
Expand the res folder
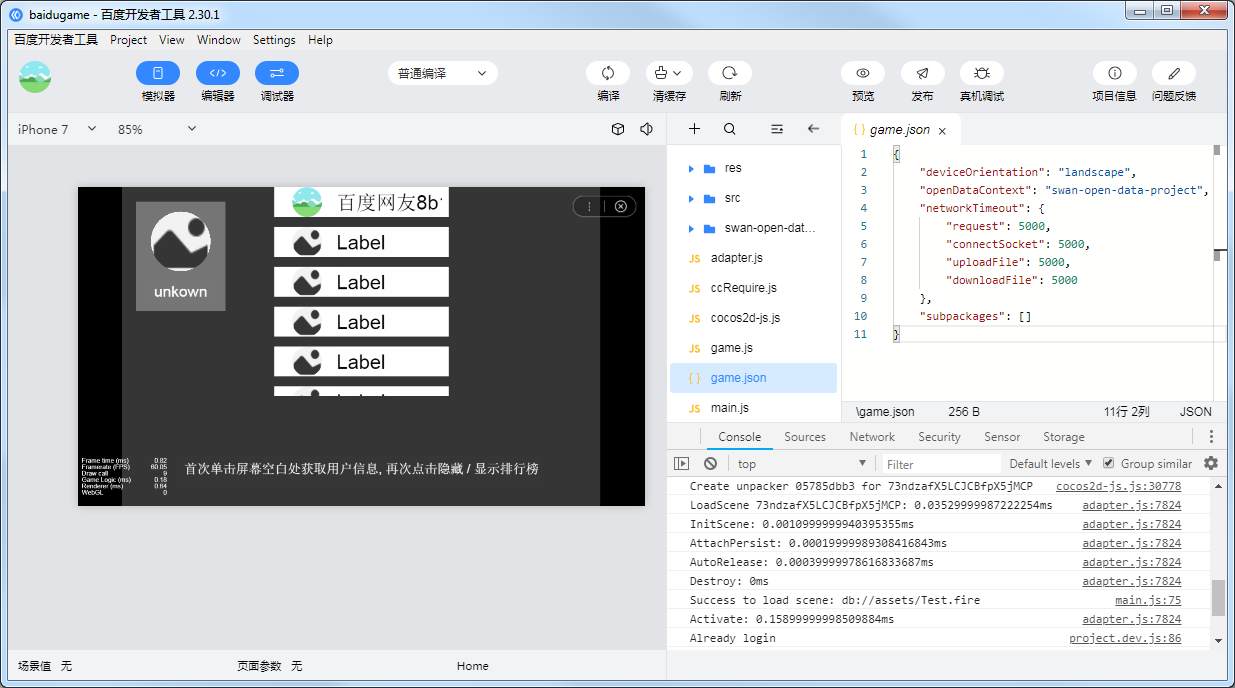[691, 168]
